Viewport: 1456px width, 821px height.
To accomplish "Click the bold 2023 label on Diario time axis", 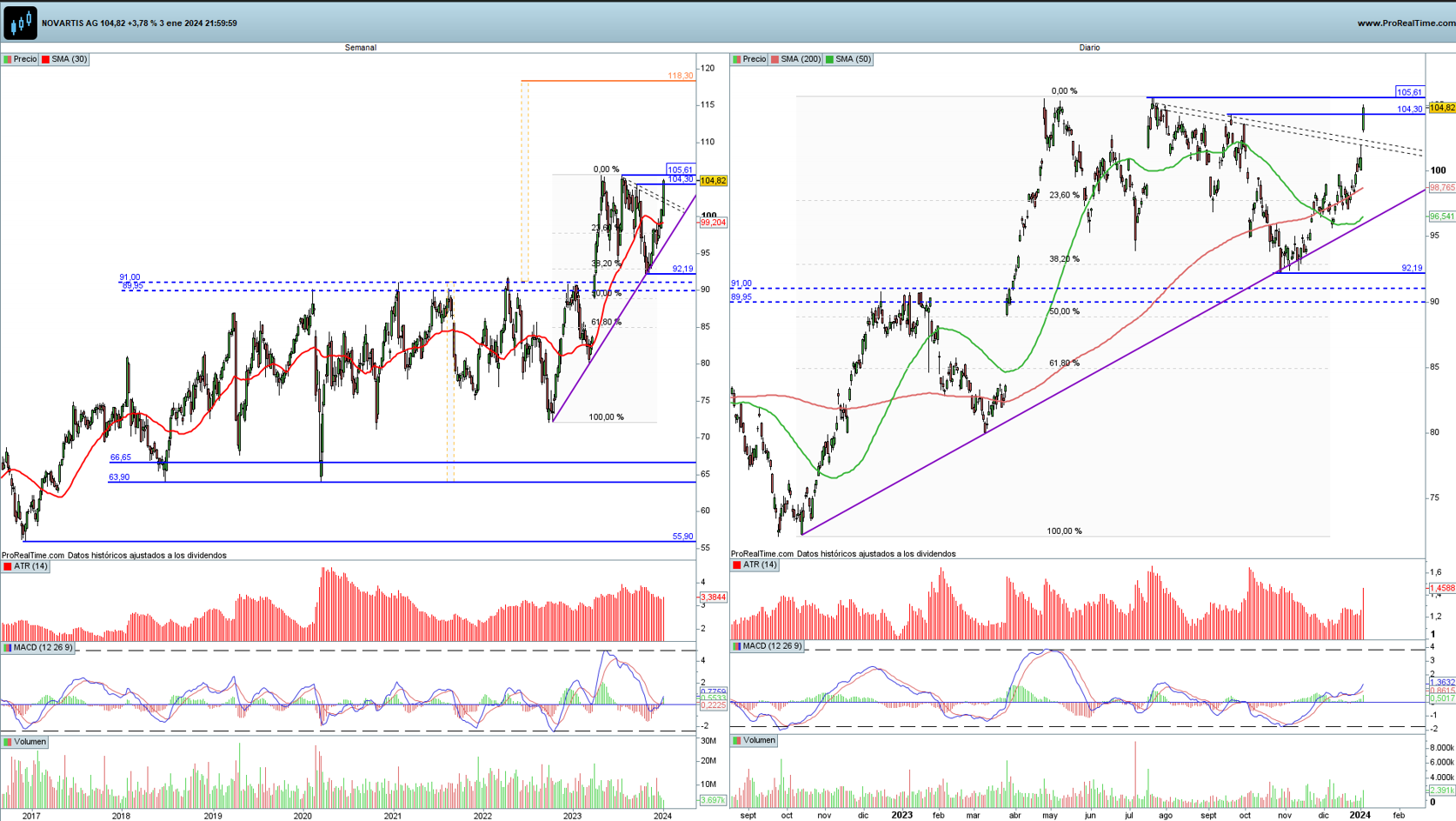I will 901,815.
